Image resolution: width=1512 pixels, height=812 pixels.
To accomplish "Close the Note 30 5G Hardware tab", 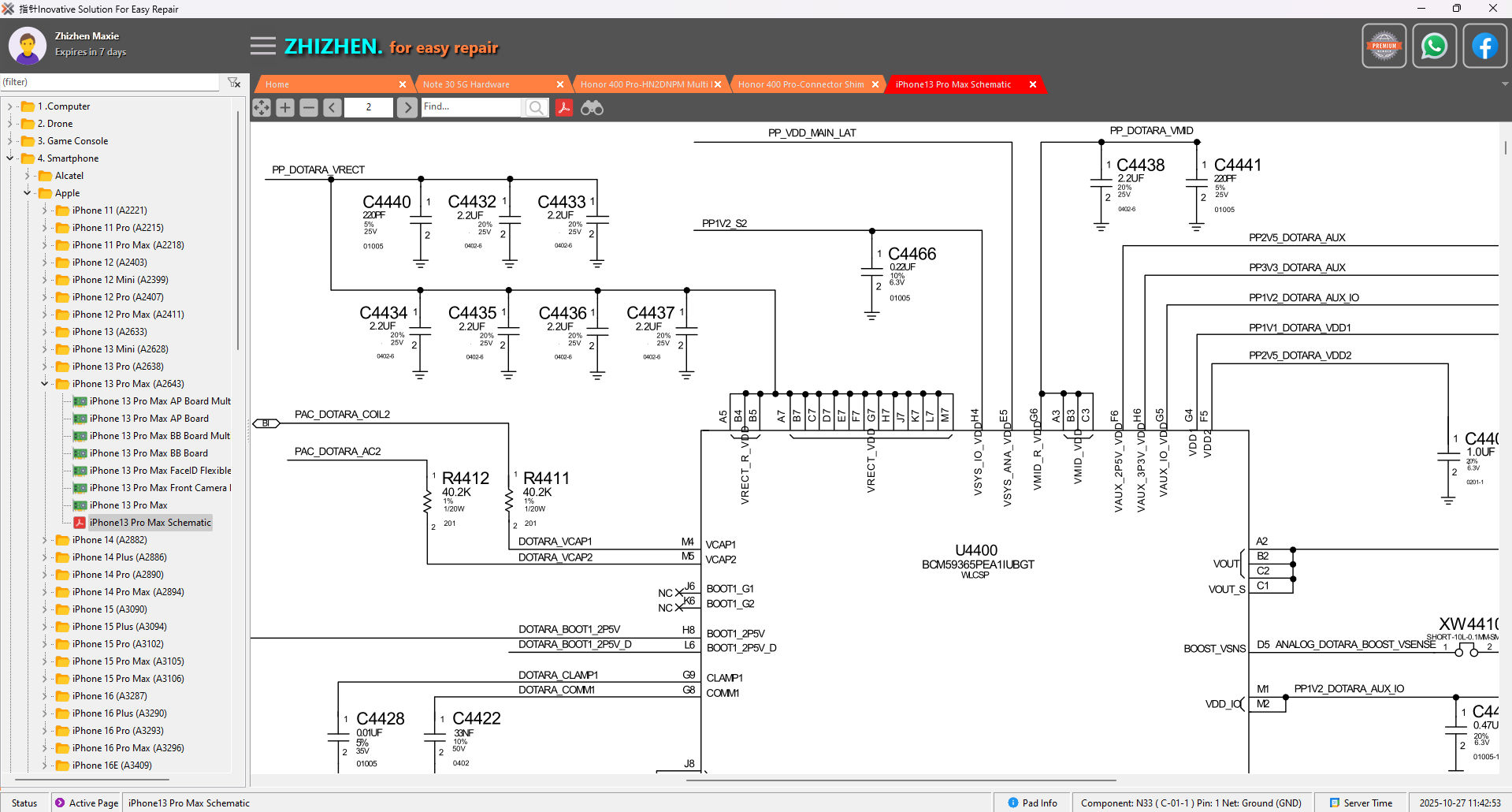I will [560, 84].
